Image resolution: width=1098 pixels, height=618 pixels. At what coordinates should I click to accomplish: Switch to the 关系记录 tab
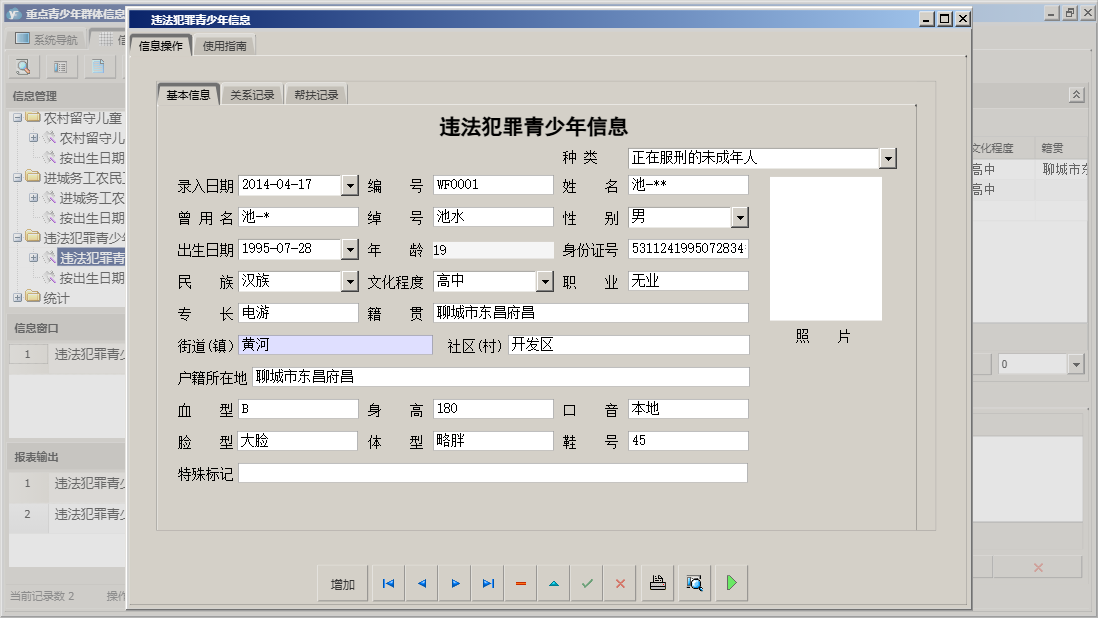(252, 96)
